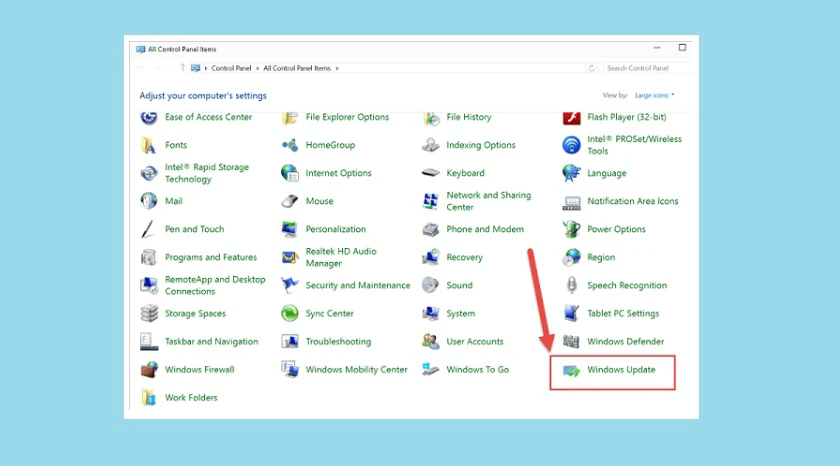The height and width of the screenshot is (466, 840).
Task: Open the View by Large icons dropdown
Action: point(655,95)
